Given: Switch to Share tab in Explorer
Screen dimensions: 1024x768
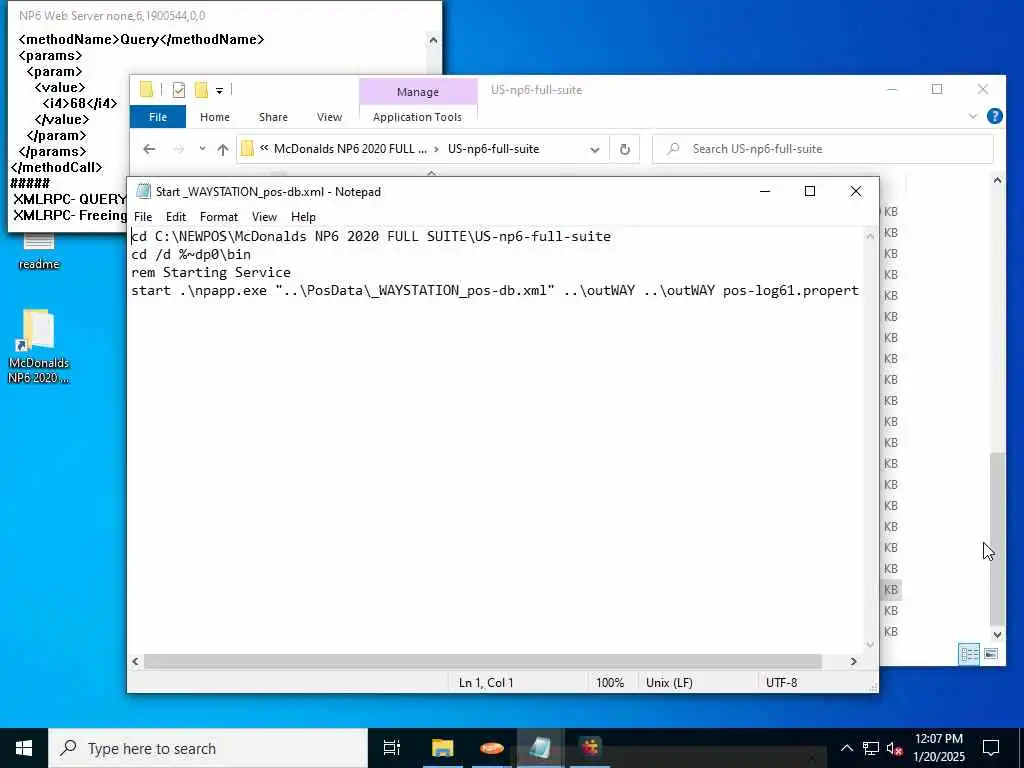Looking at the screenshot, I should 273,117.
